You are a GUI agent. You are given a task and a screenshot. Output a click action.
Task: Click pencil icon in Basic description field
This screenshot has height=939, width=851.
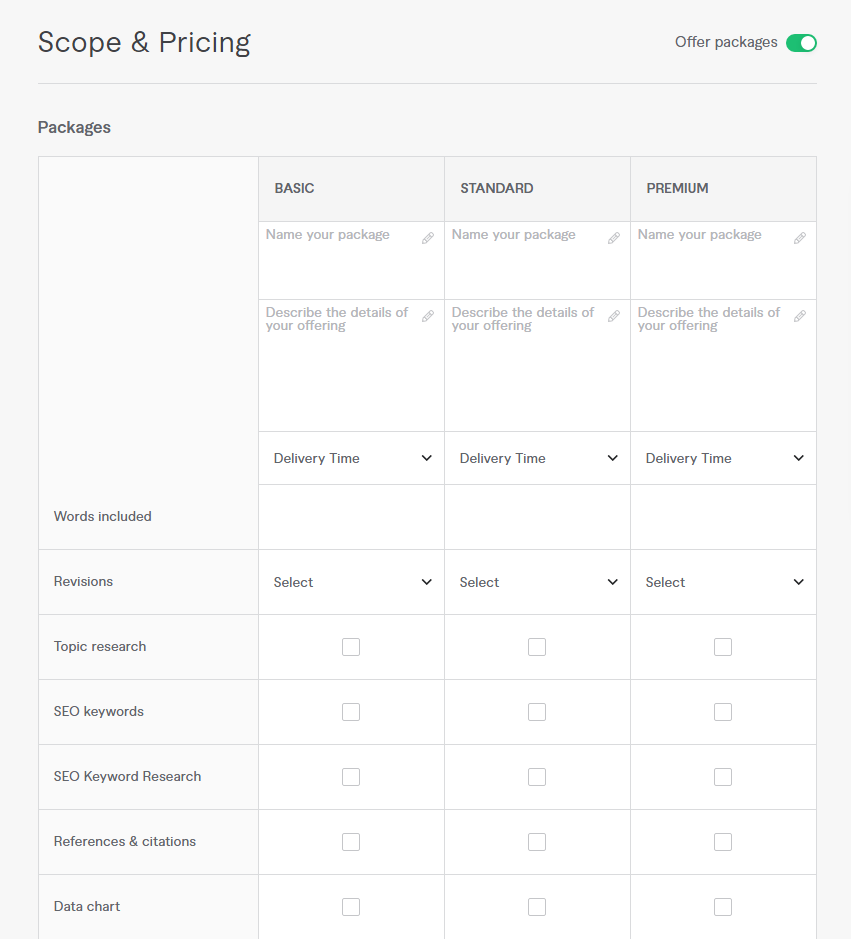(428, 316)
